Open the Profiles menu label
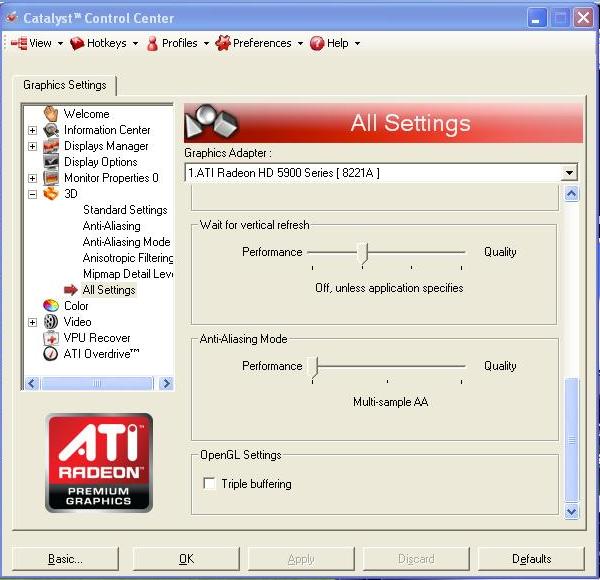The width and height of the screenshot is (600, 580). click(x=180, y=43)
